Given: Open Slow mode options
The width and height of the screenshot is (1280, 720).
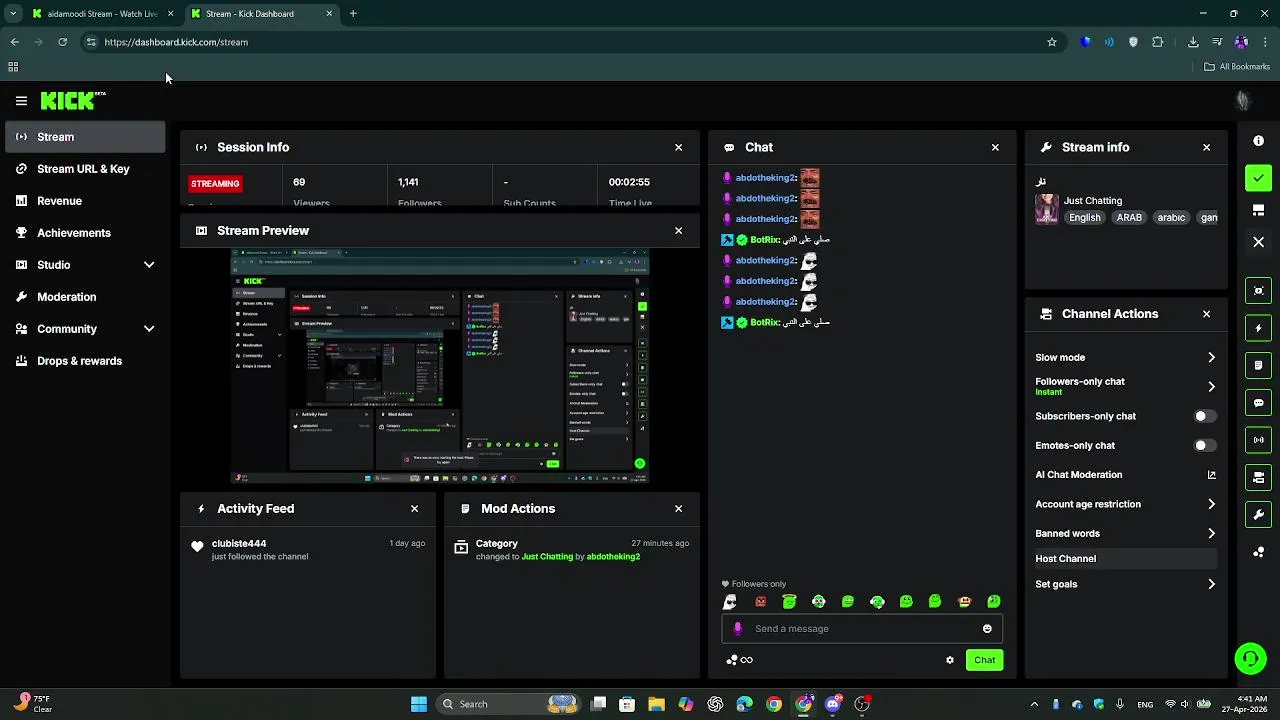Looking at the screenshot, I should click(x=1126, y=358).
